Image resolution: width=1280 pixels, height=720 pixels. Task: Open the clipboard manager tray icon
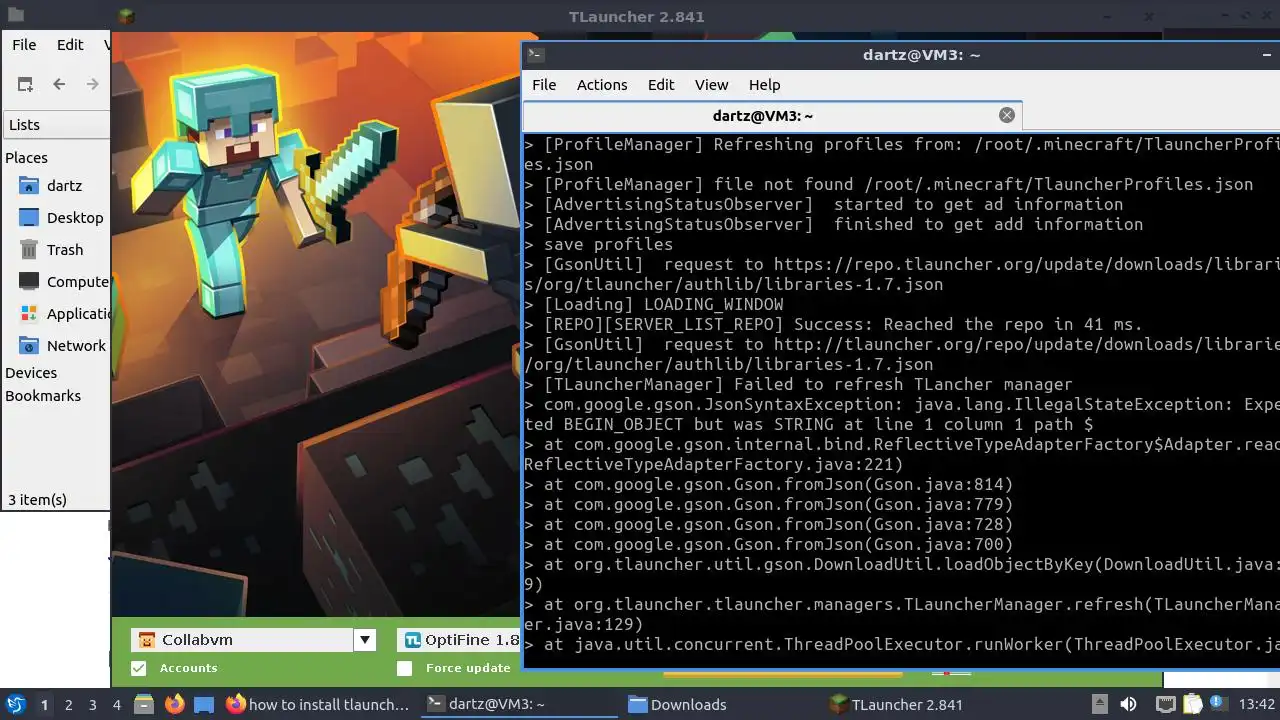[1192, 704]
